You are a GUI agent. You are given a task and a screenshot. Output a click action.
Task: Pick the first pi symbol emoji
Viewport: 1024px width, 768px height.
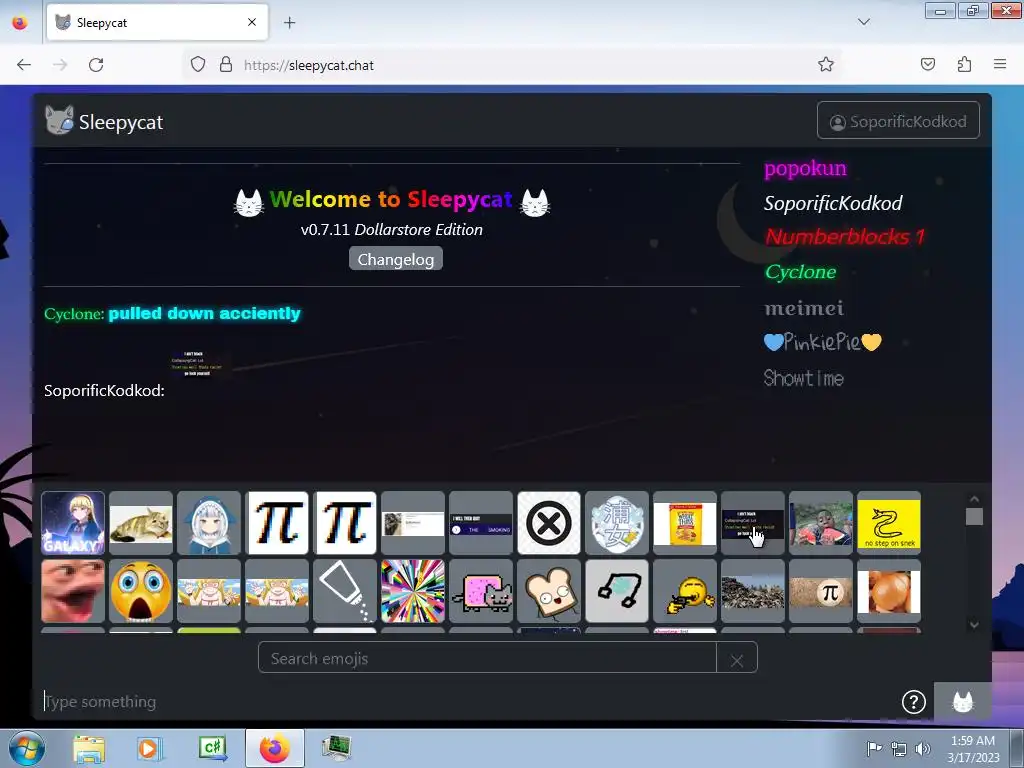tap(277, 523)
